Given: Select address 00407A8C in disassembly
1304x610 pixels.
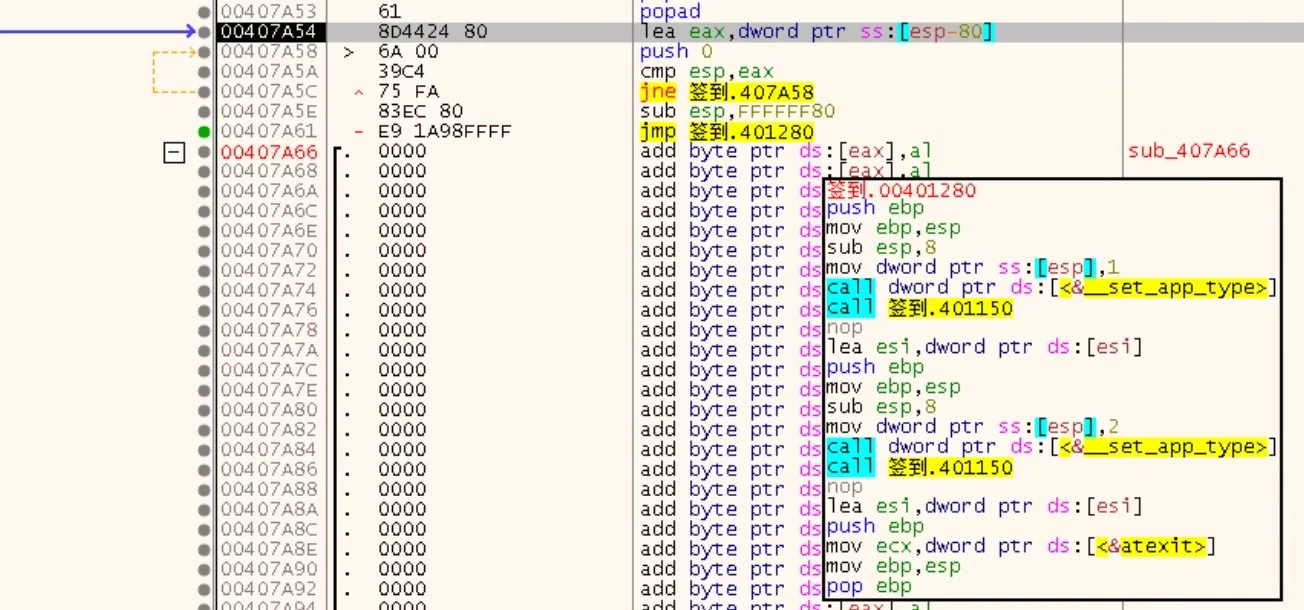Looking at the screenshot, I should (x=267, y=529).
